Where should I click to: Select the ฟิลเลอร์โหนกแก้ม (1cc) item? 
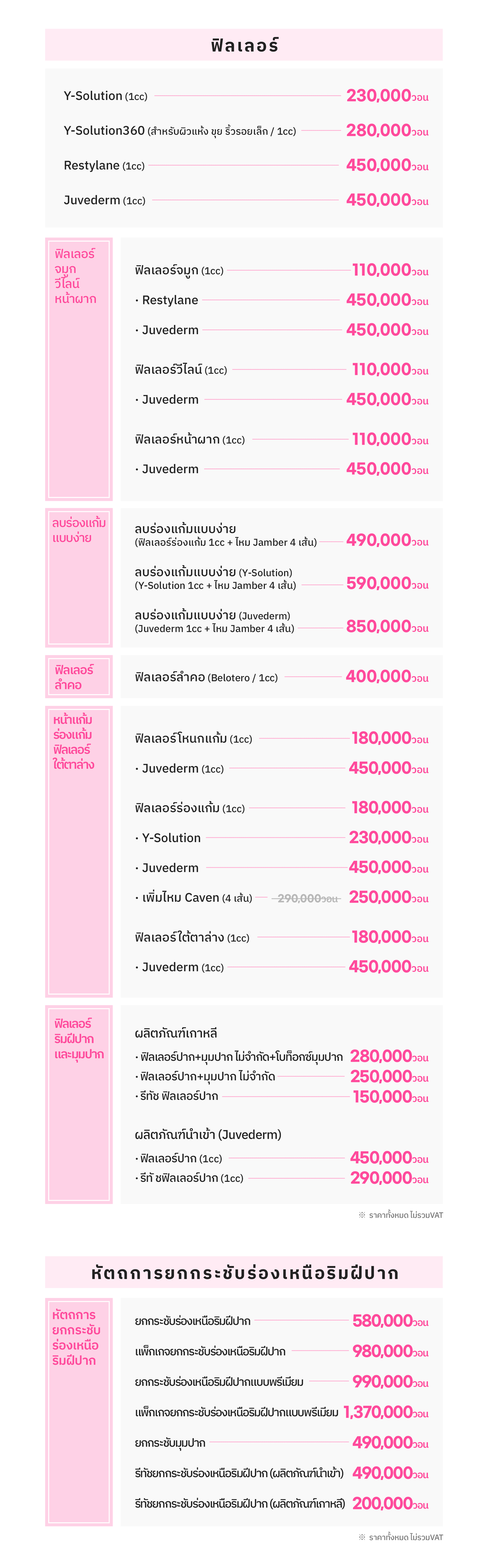[193, 739]
